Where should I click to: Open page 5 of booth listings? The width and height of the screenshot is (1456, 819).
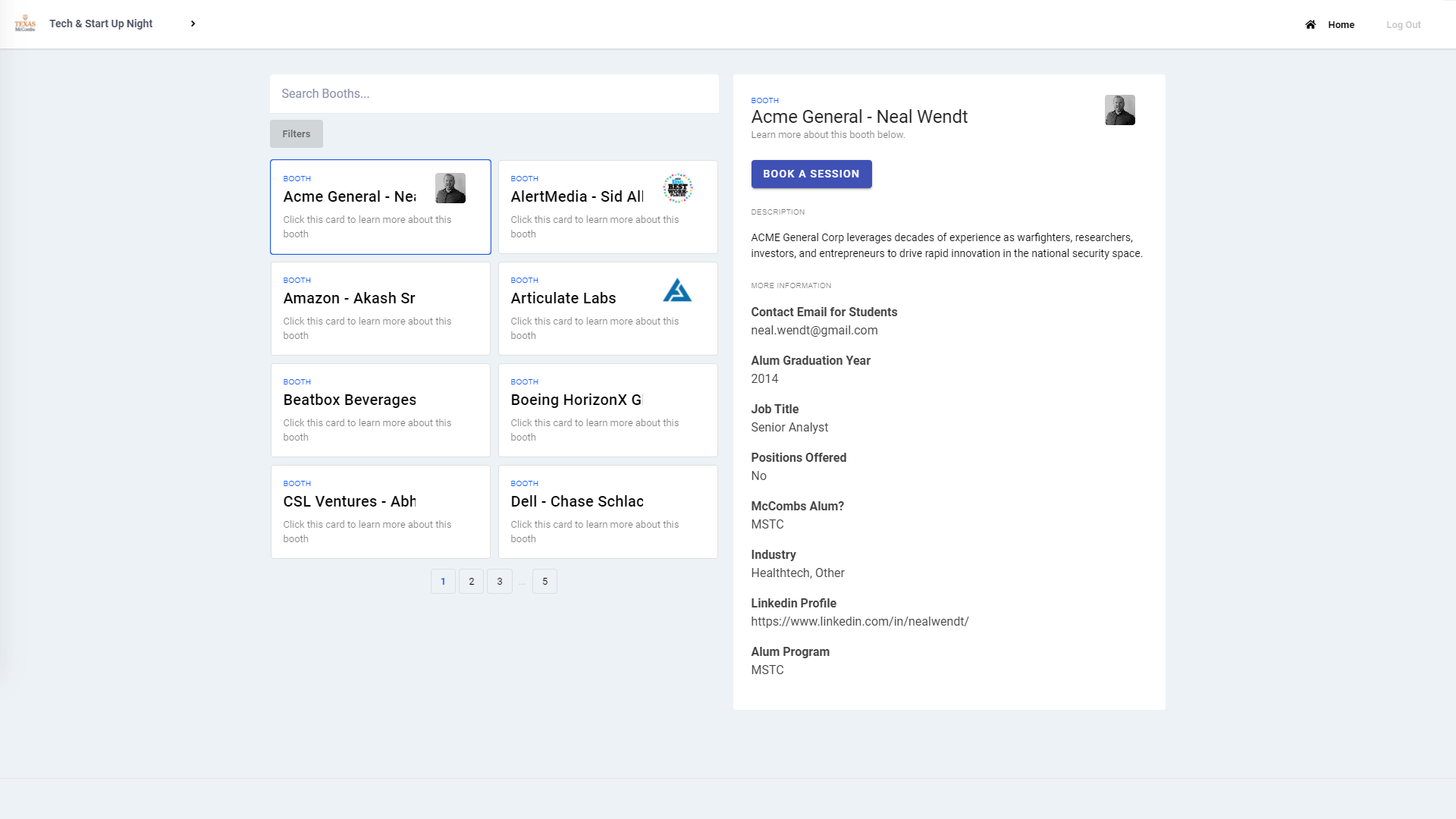coord(545,581)
